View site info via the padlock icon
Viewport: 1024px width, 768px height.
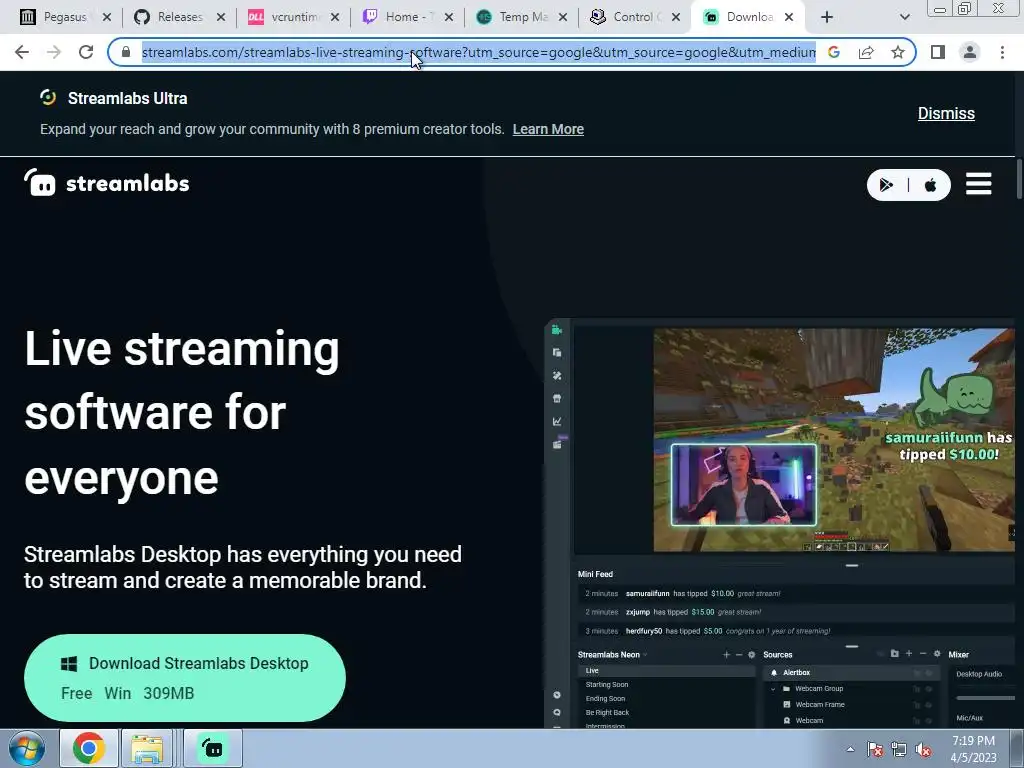[125, 52]
